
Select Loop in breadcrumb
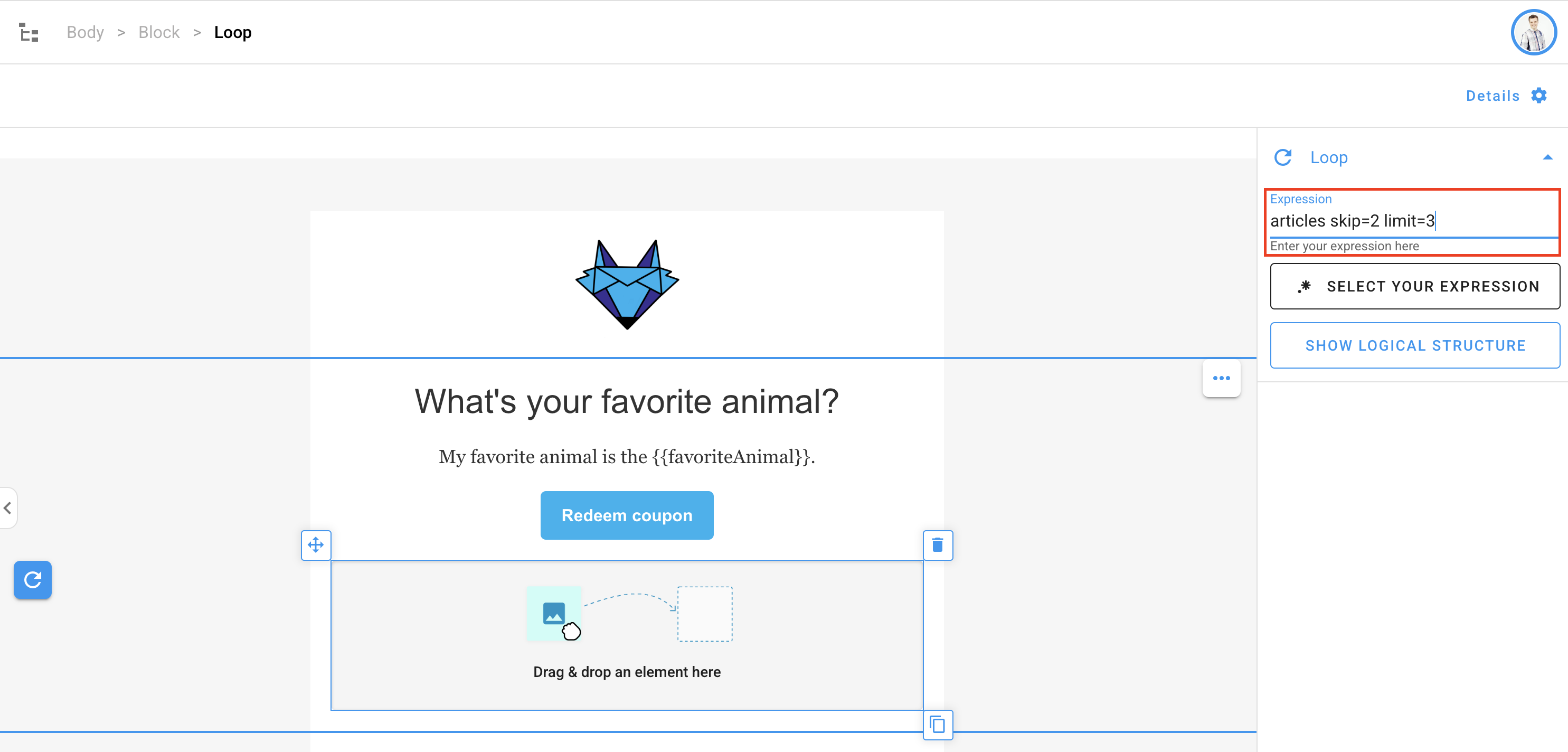coord(232,32)
